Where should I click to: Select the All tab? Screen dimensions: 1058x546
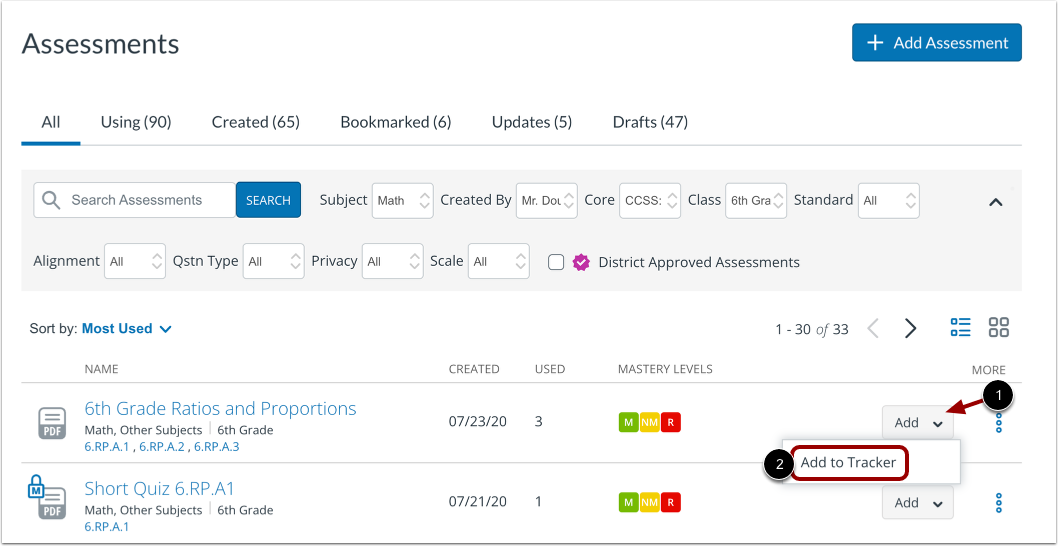coord(51,122)
